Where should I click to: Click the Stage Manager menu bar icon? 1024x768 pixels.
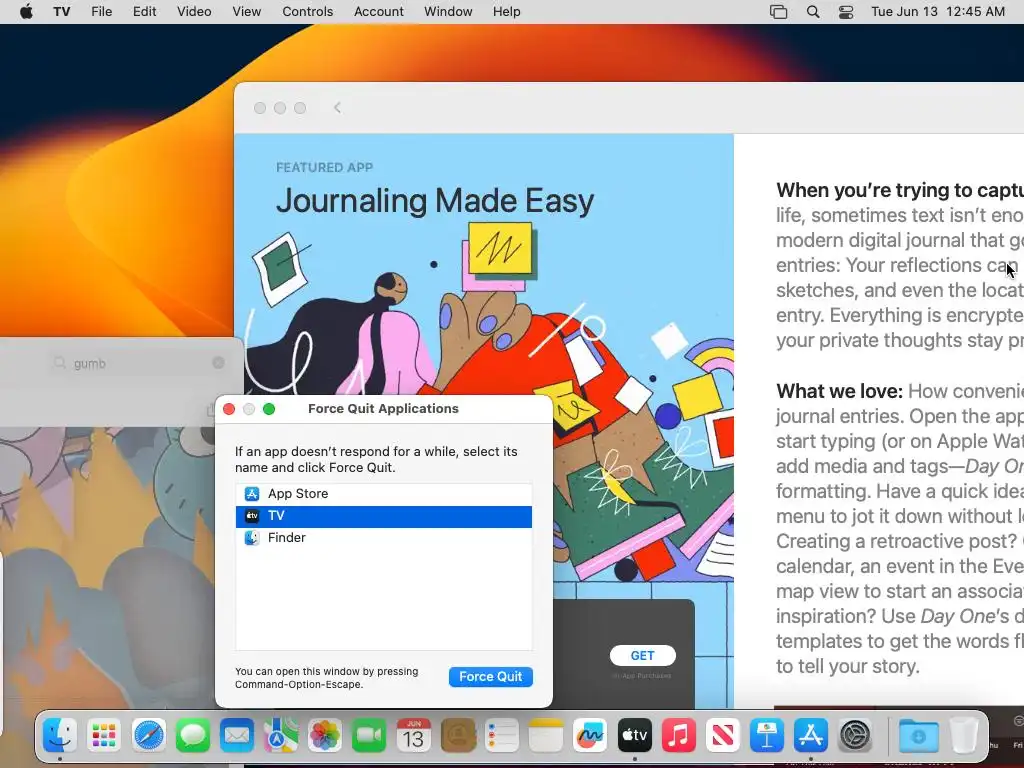coord(778,12)
